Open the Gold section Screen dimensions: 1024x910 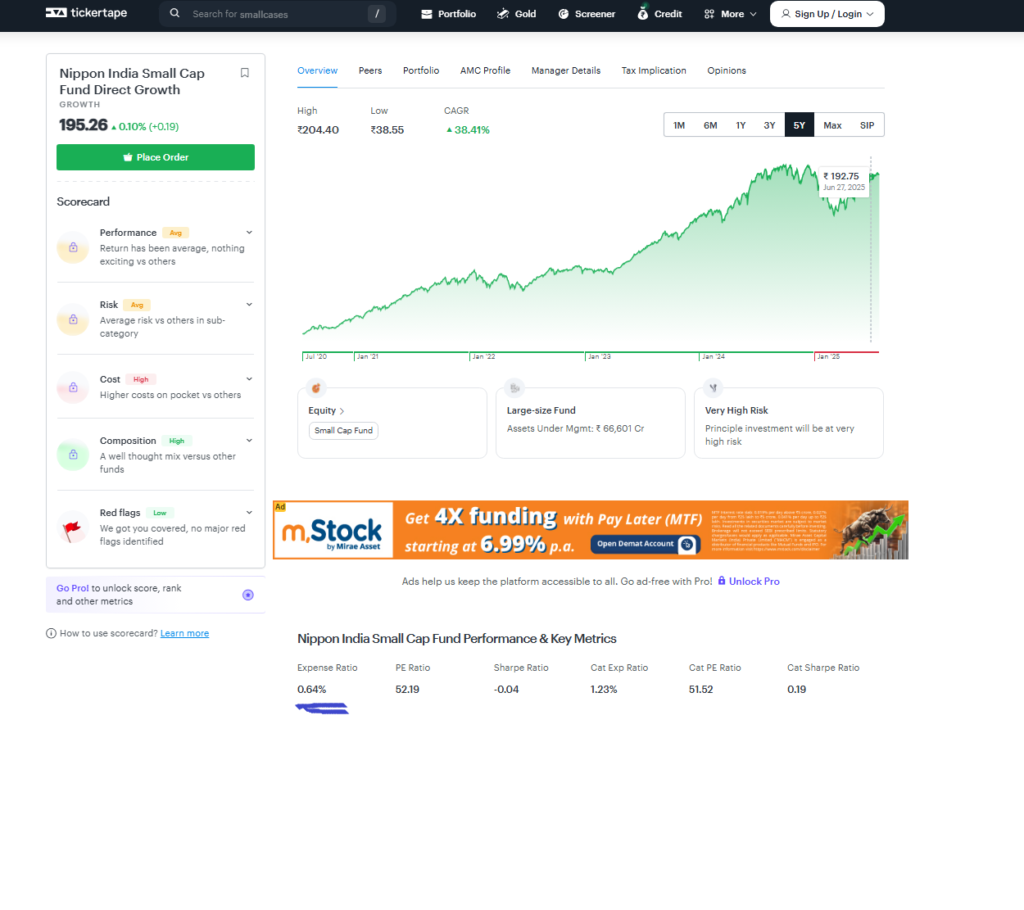(x=517, y=14)
